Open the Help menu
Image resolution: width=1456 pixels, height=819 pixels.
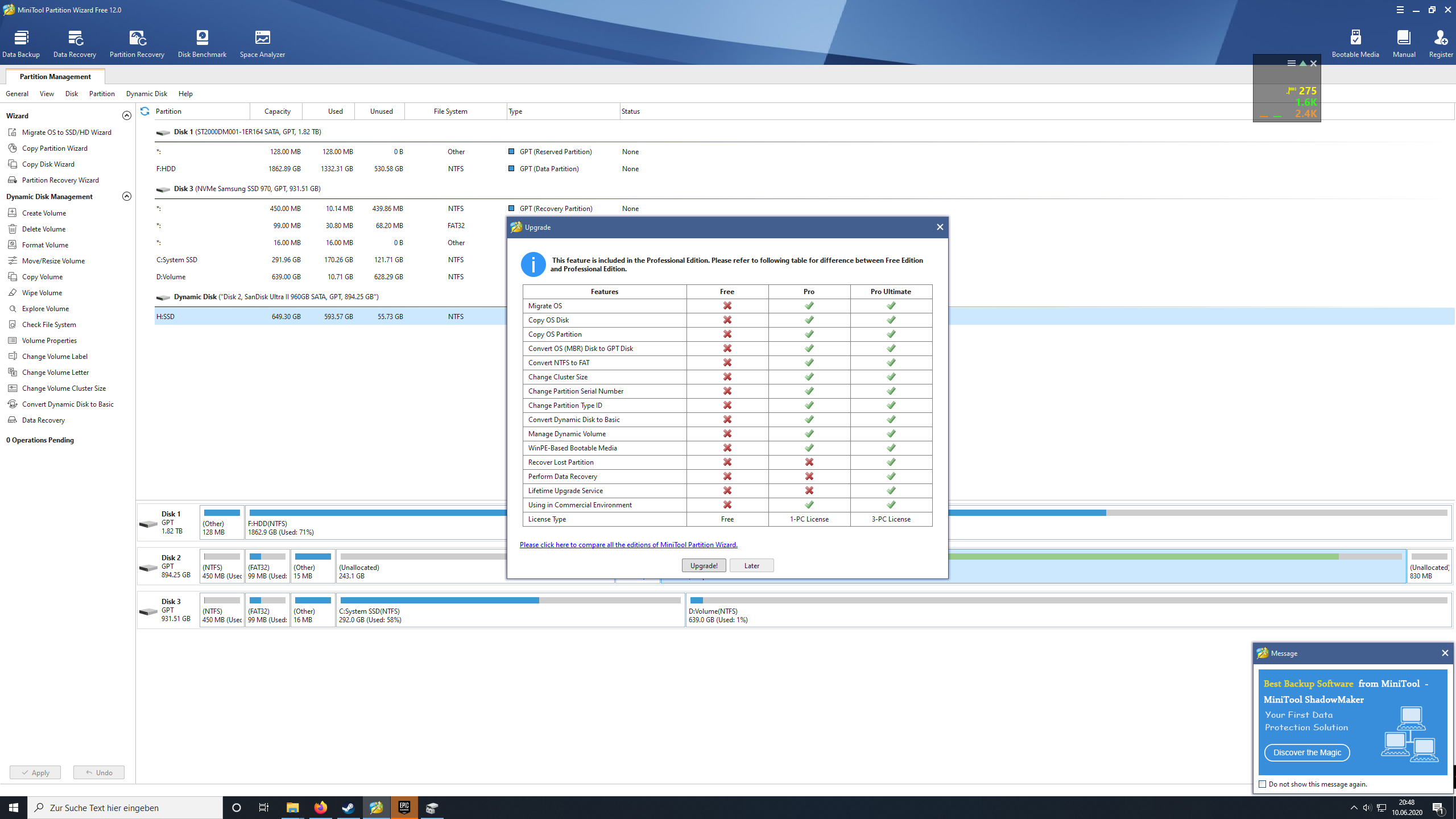point(185,94)
